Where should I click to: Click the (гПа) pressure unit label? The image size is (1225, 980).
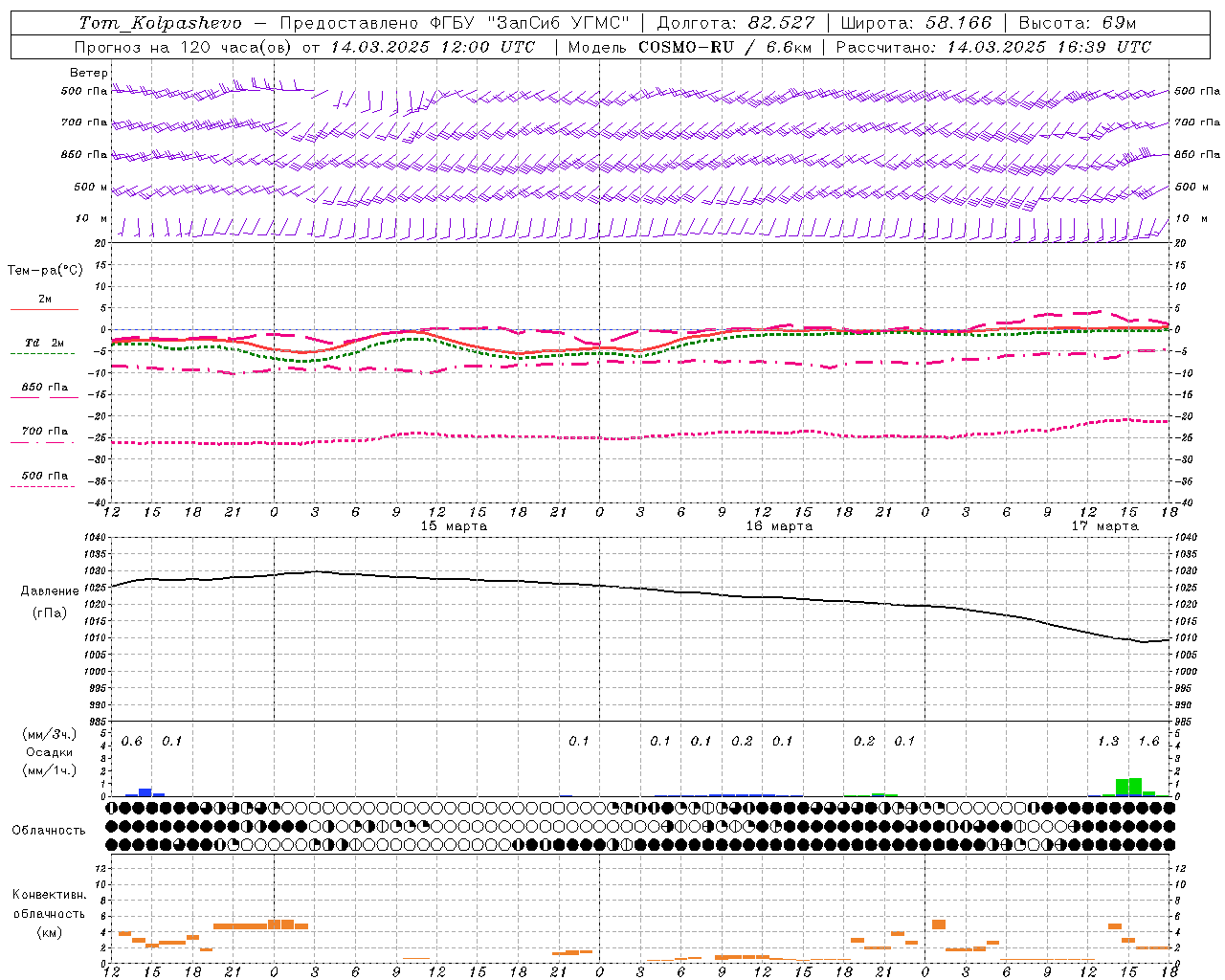click(50, 613)
